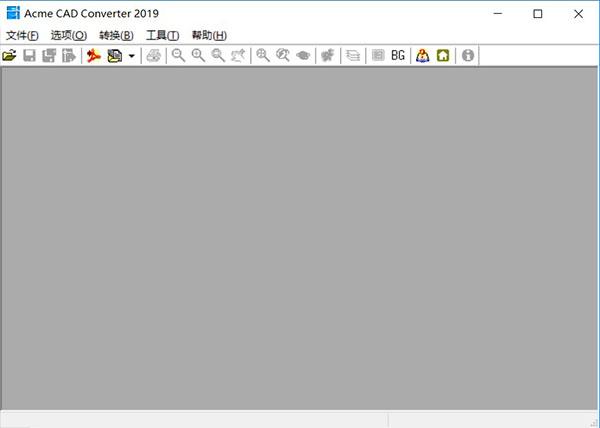Viewport: 600px width, 428px height.
Task: Open a drawing with the folder icon
Action: [10, 55]
